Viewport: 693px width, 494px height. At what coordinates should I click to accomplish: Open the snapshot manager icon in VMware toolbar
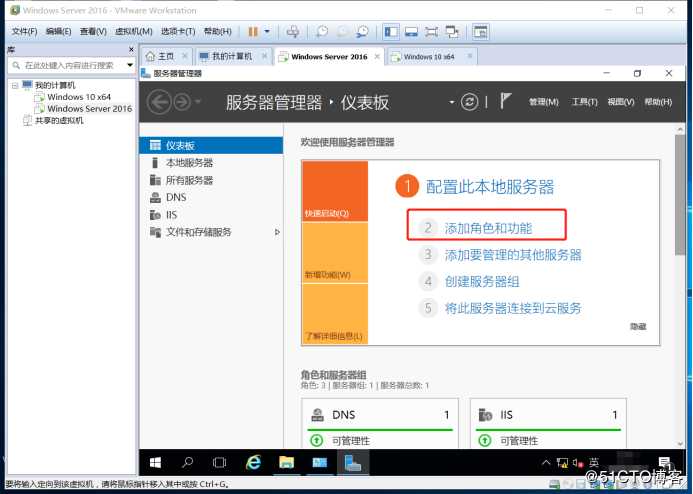362,32
